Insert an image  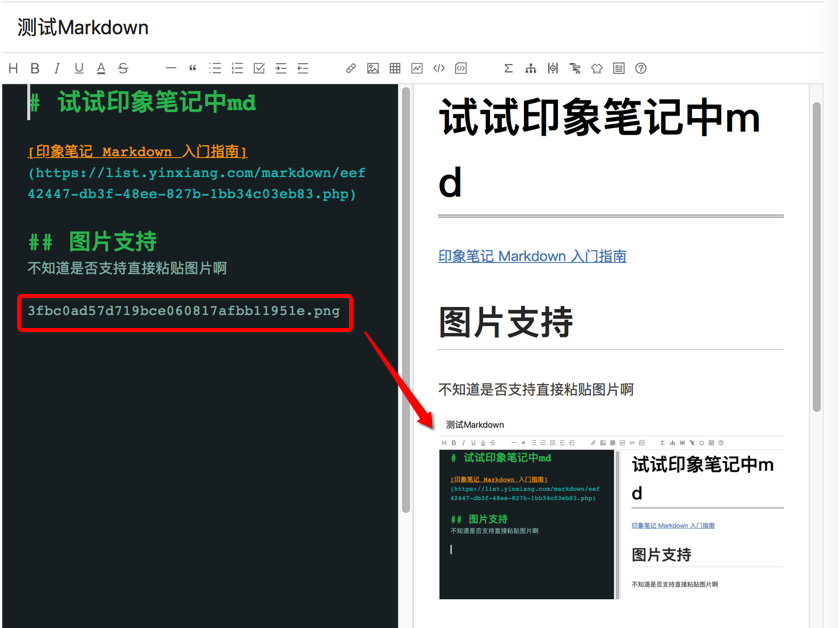pos(373,68)
